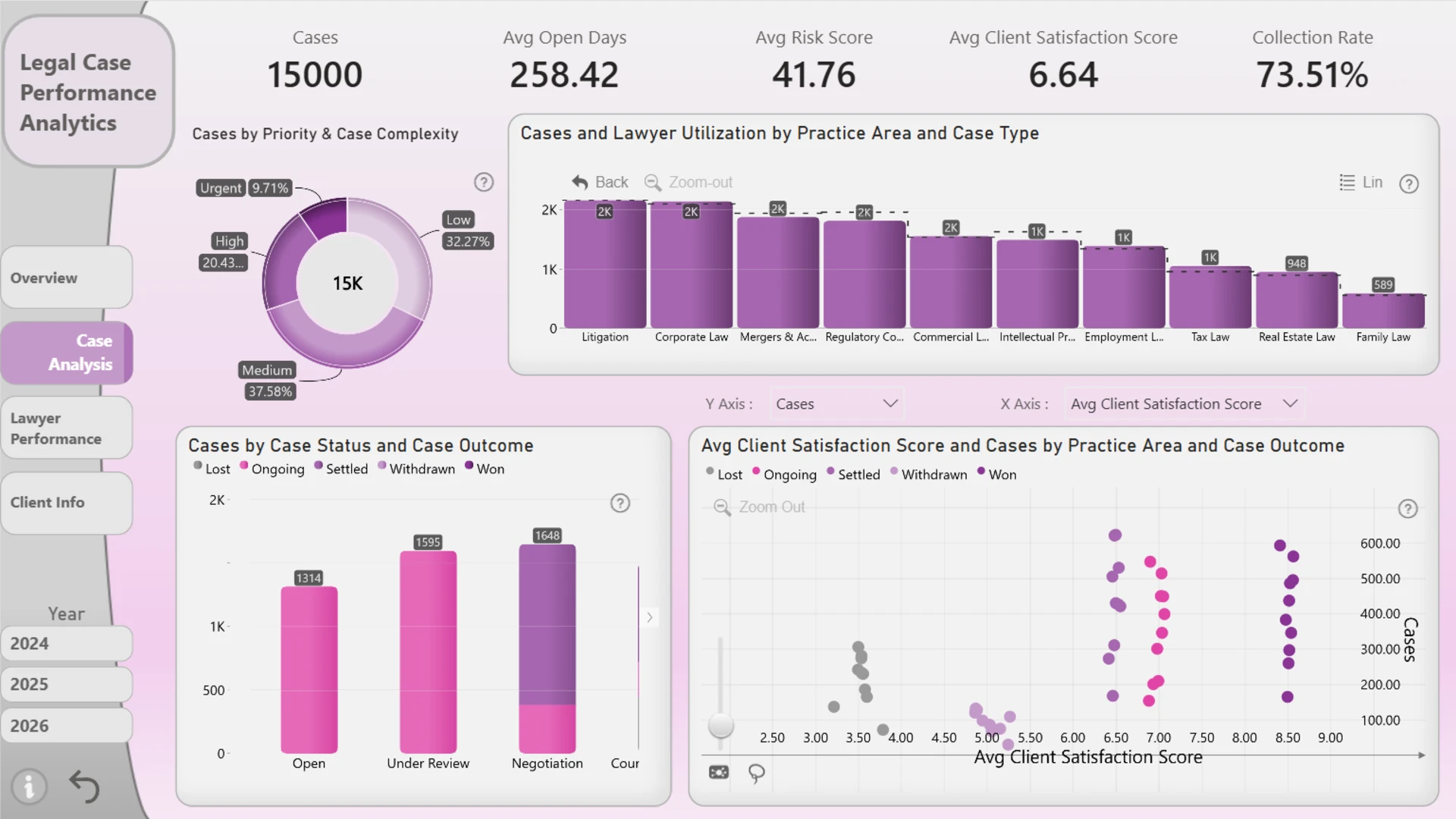The width and height of the screenshot is (1456, 819).
Task: Click the info icon in the sidebar
Action: [29, 786]
